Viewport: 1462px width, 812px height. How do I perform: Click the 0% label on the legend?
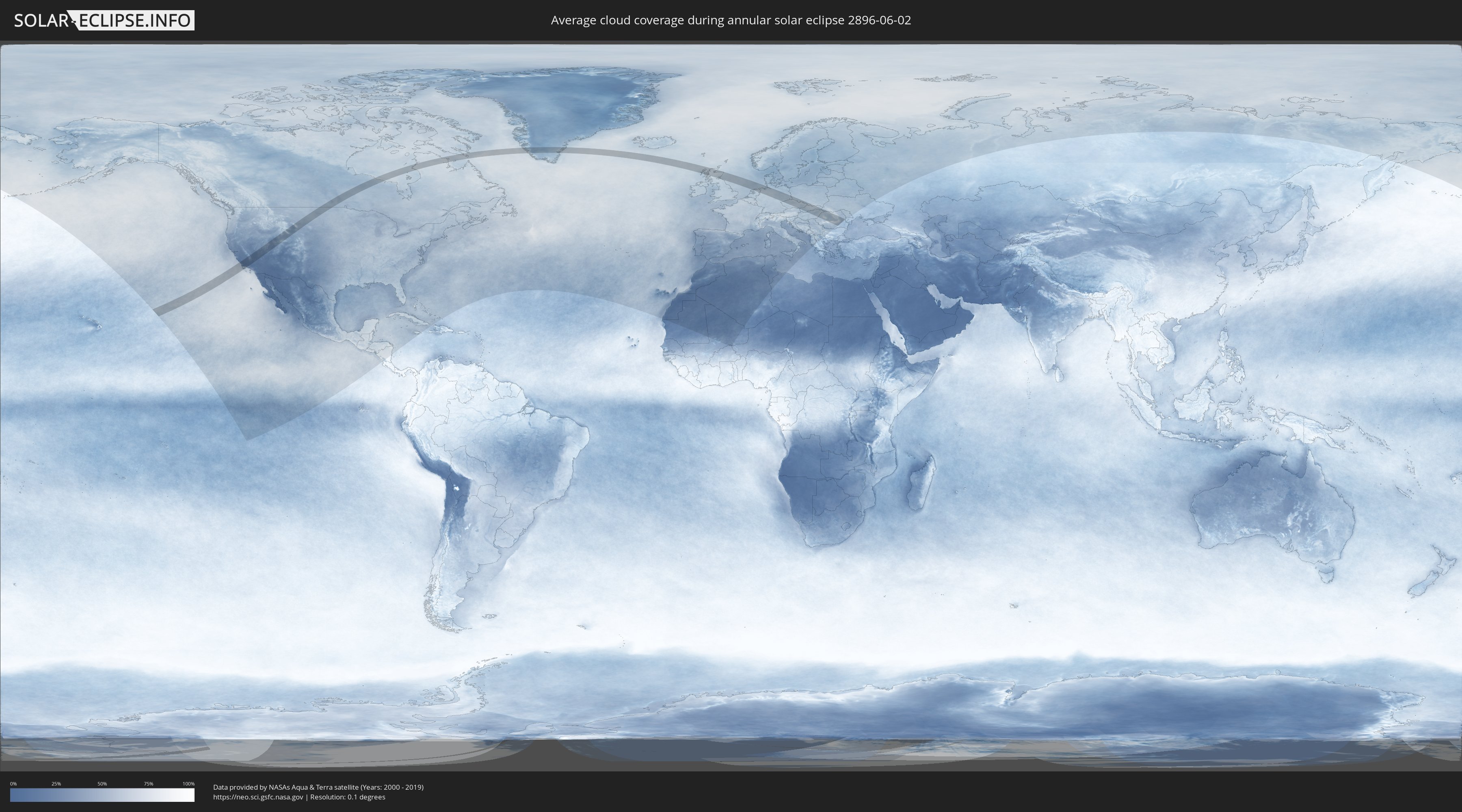13,784
